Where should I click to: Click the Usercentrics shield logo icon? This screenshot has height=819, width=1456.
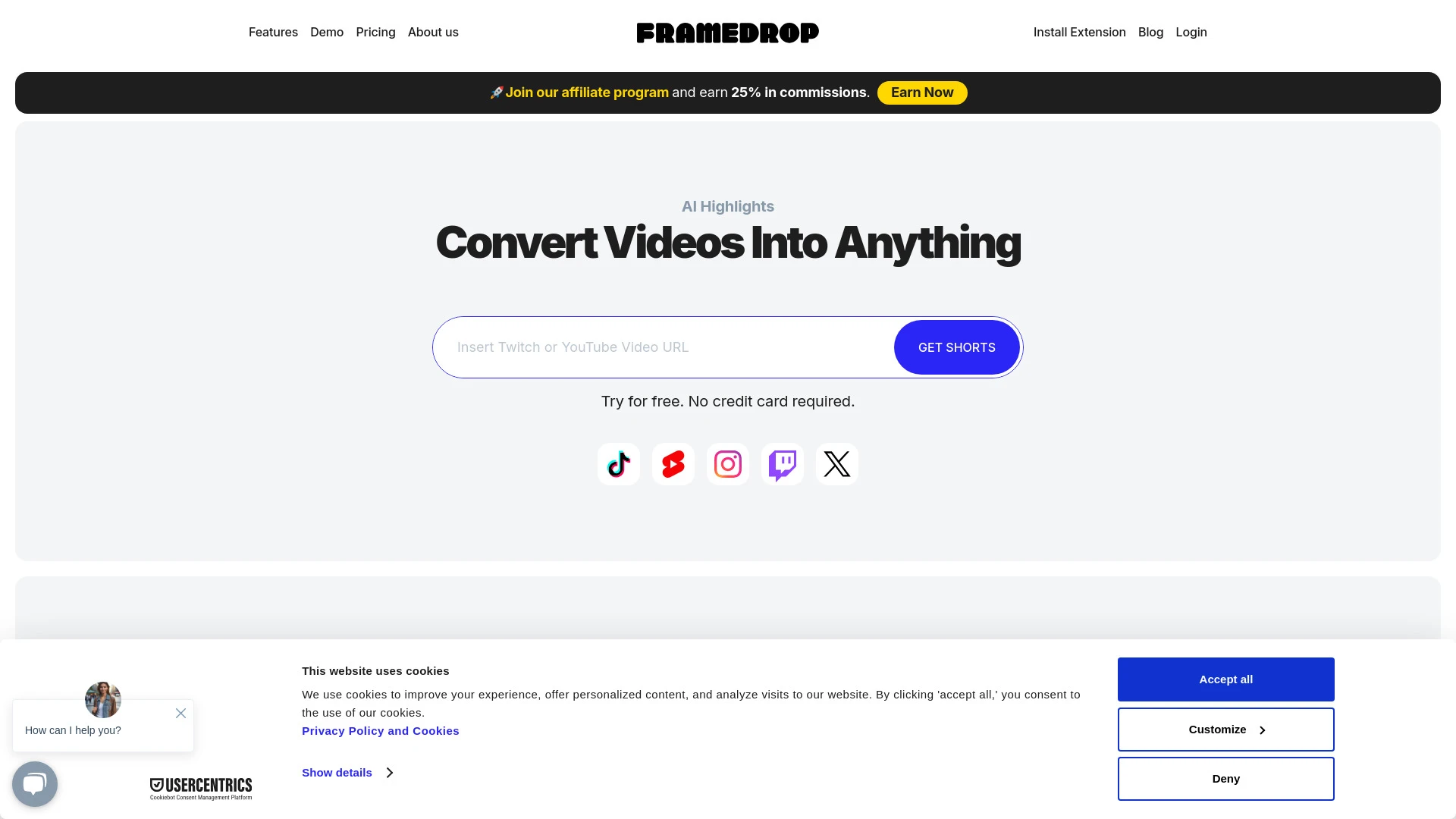coord(154,783)
